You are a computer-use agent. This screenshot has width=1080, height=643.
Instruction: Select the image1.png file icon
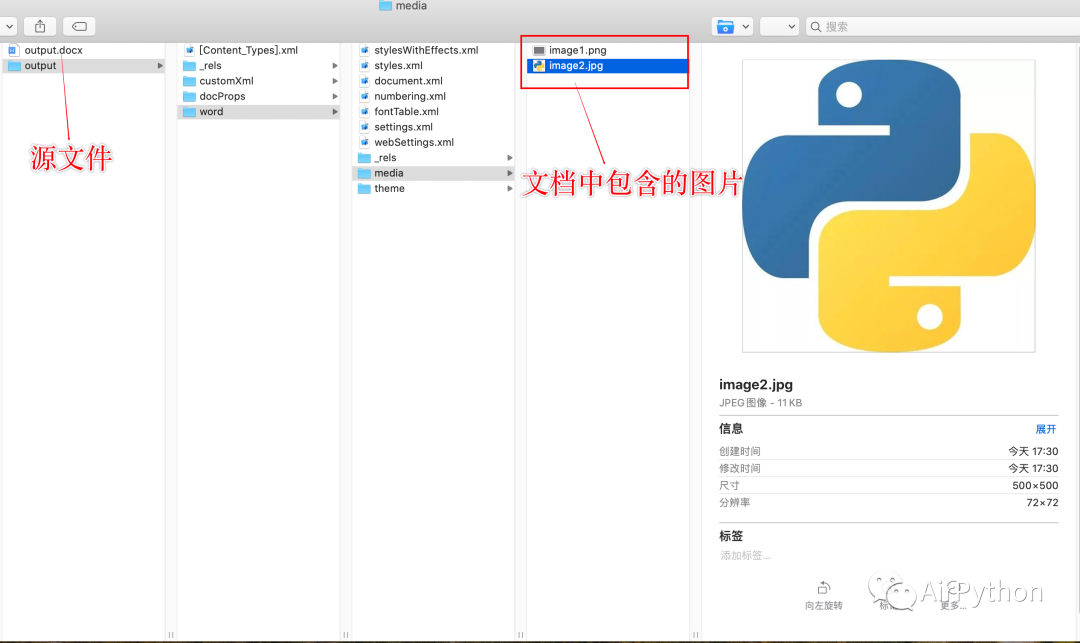[539, 50]
